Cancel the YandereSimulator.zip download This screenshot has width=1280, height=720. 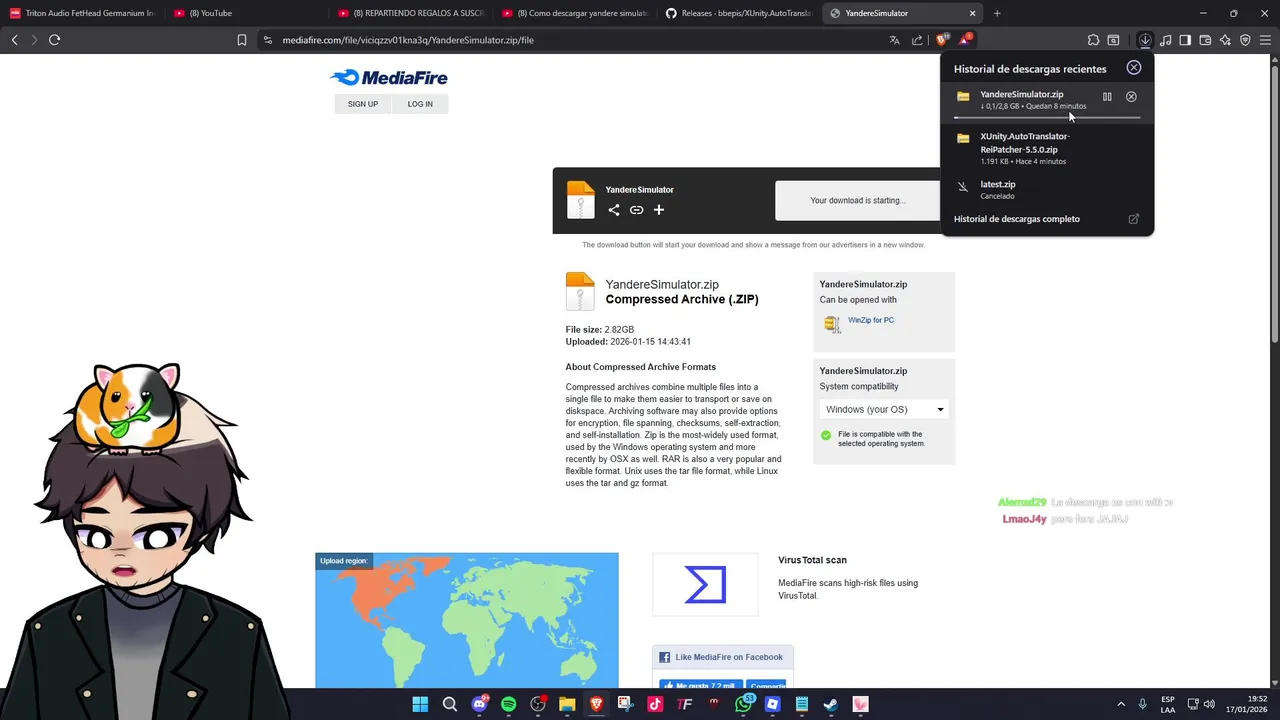(1131, 97)
